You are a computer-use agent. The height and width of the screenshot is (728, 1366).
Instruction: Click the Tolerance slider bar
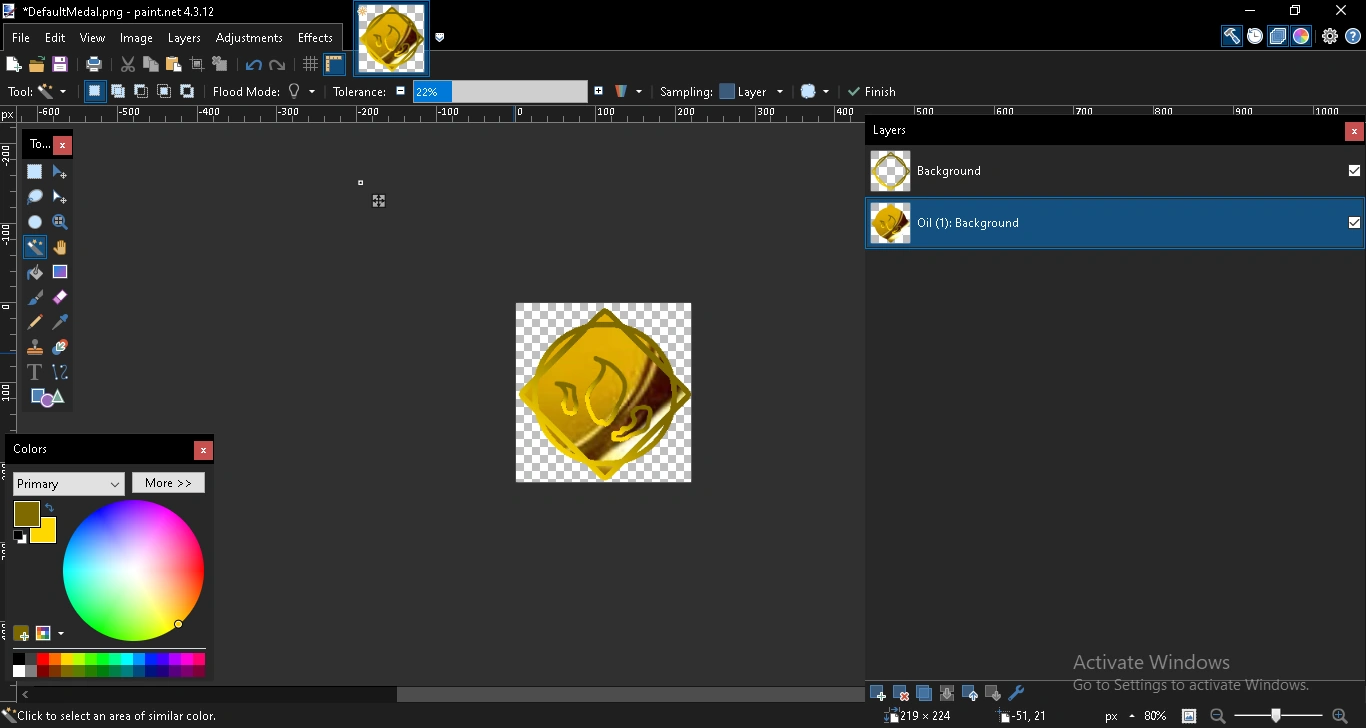pyautogui.click(x=500, y=92)
